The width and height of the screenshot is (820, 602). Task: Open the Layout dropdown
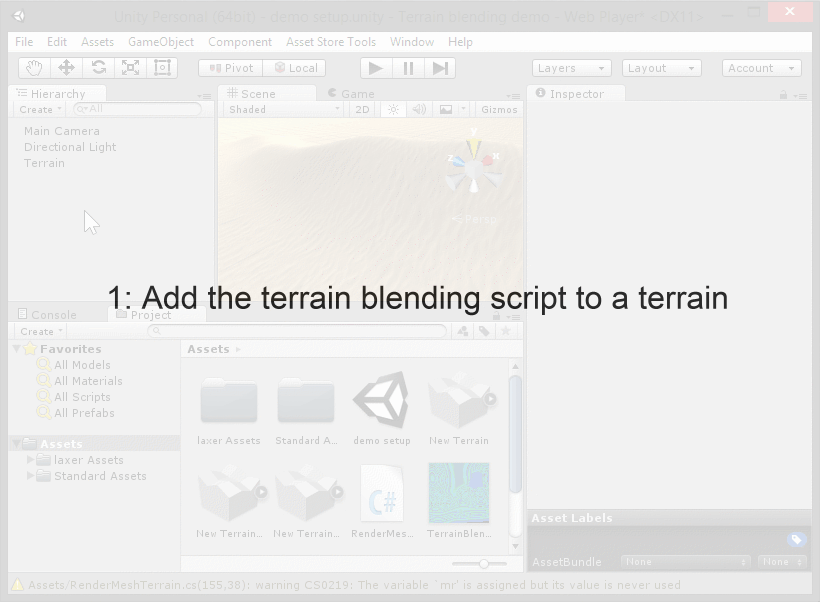pos(662,68)
